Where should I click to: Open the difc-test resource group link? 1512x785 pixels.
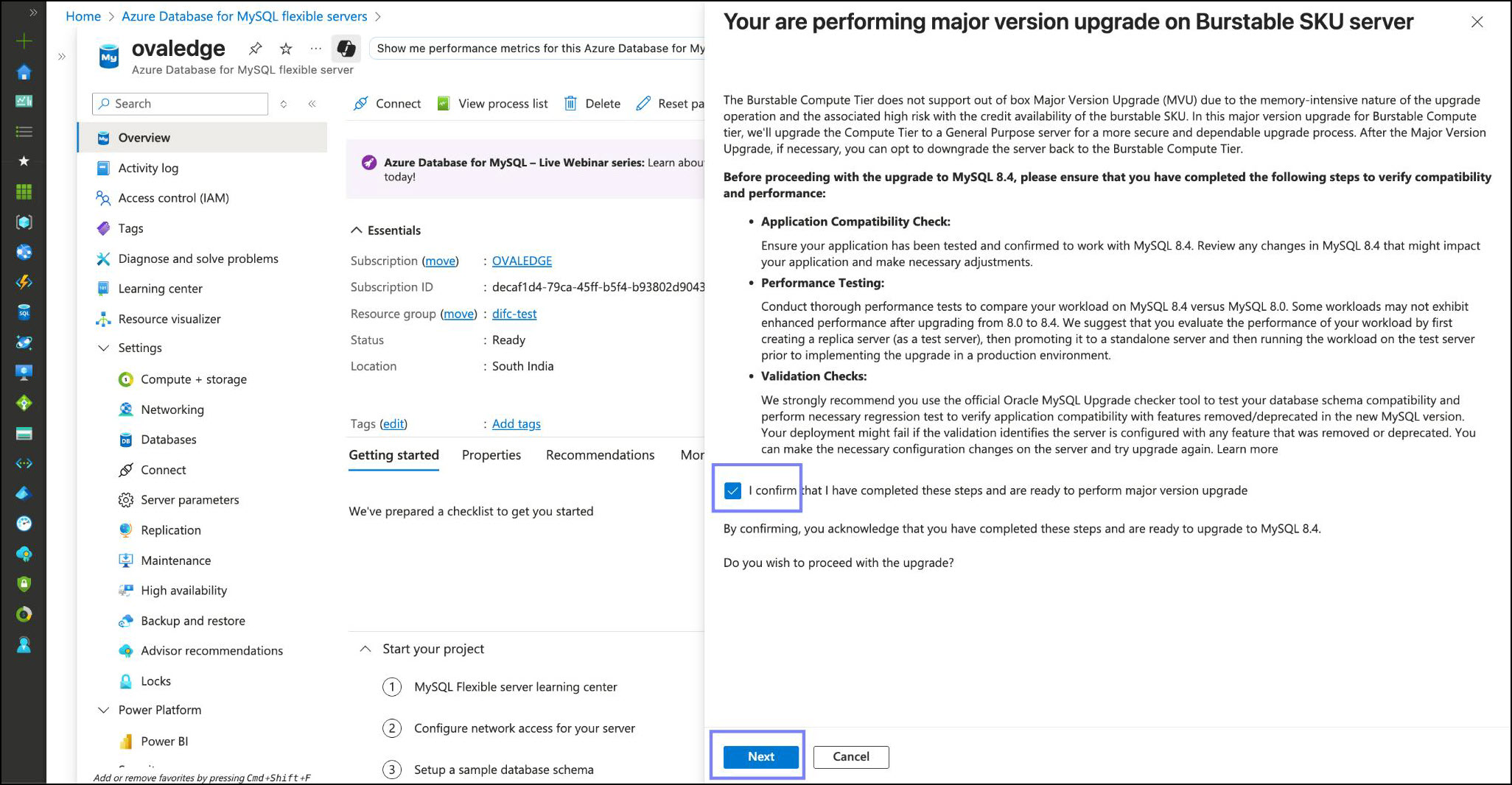point(514,314)
